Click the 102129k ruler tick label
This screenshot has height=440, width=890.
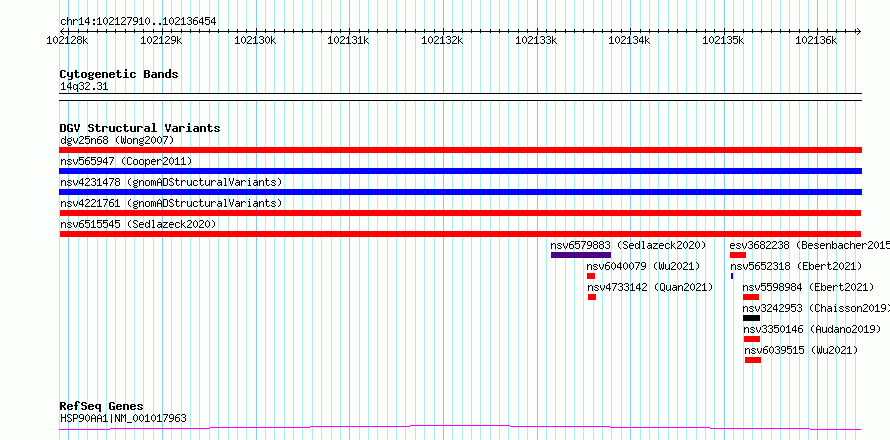coord(161,40)
